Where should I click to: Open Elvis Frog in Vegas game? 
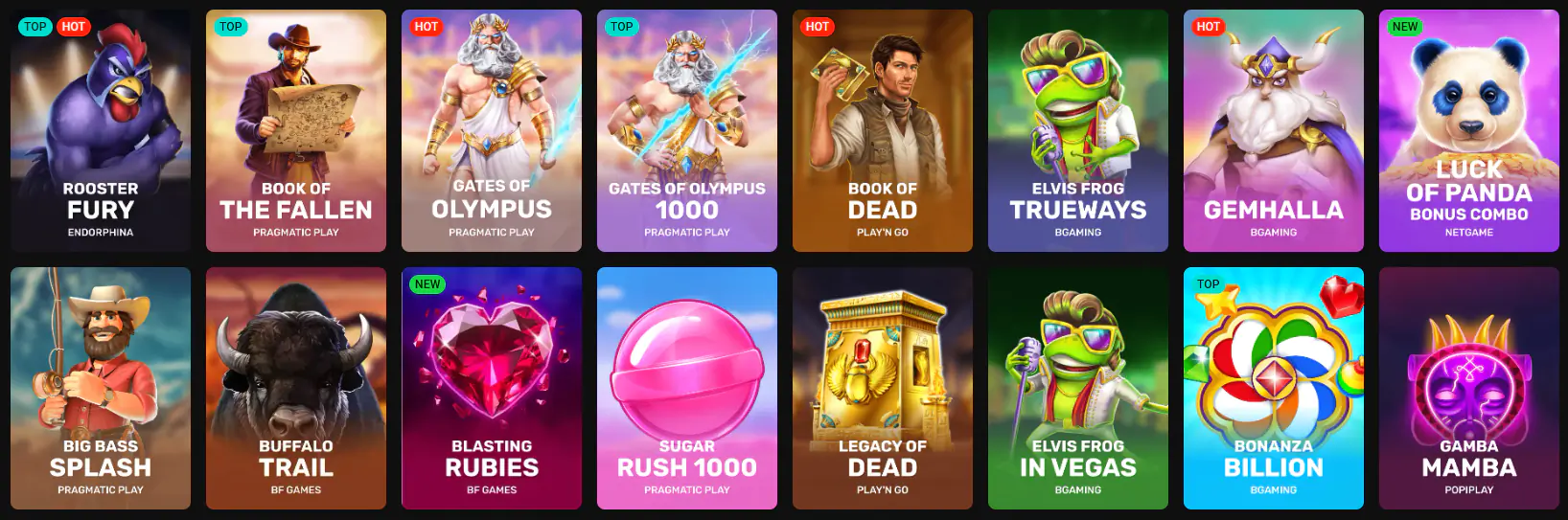(x=1078, y=388)
